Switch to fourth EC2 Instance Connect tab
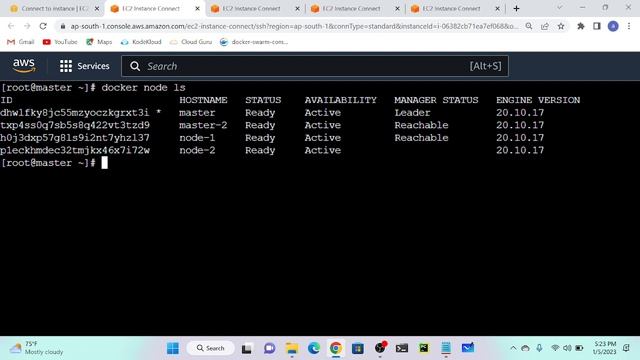The height and width of the screenshot is (360, 640). 351,9
